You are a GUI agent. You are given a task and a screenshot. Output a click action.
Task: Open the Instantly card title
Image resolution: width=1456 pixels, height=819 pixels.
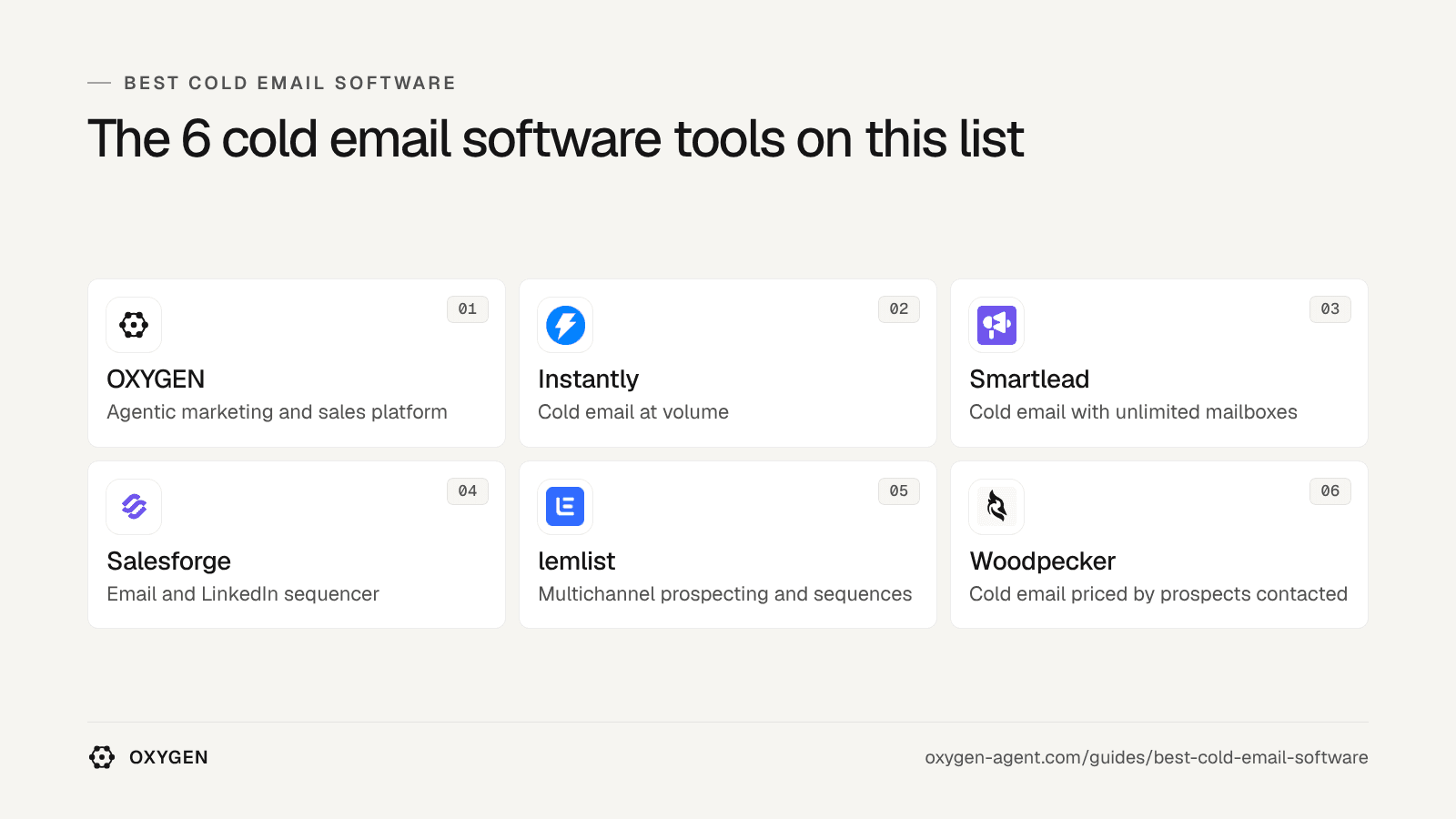588,379
